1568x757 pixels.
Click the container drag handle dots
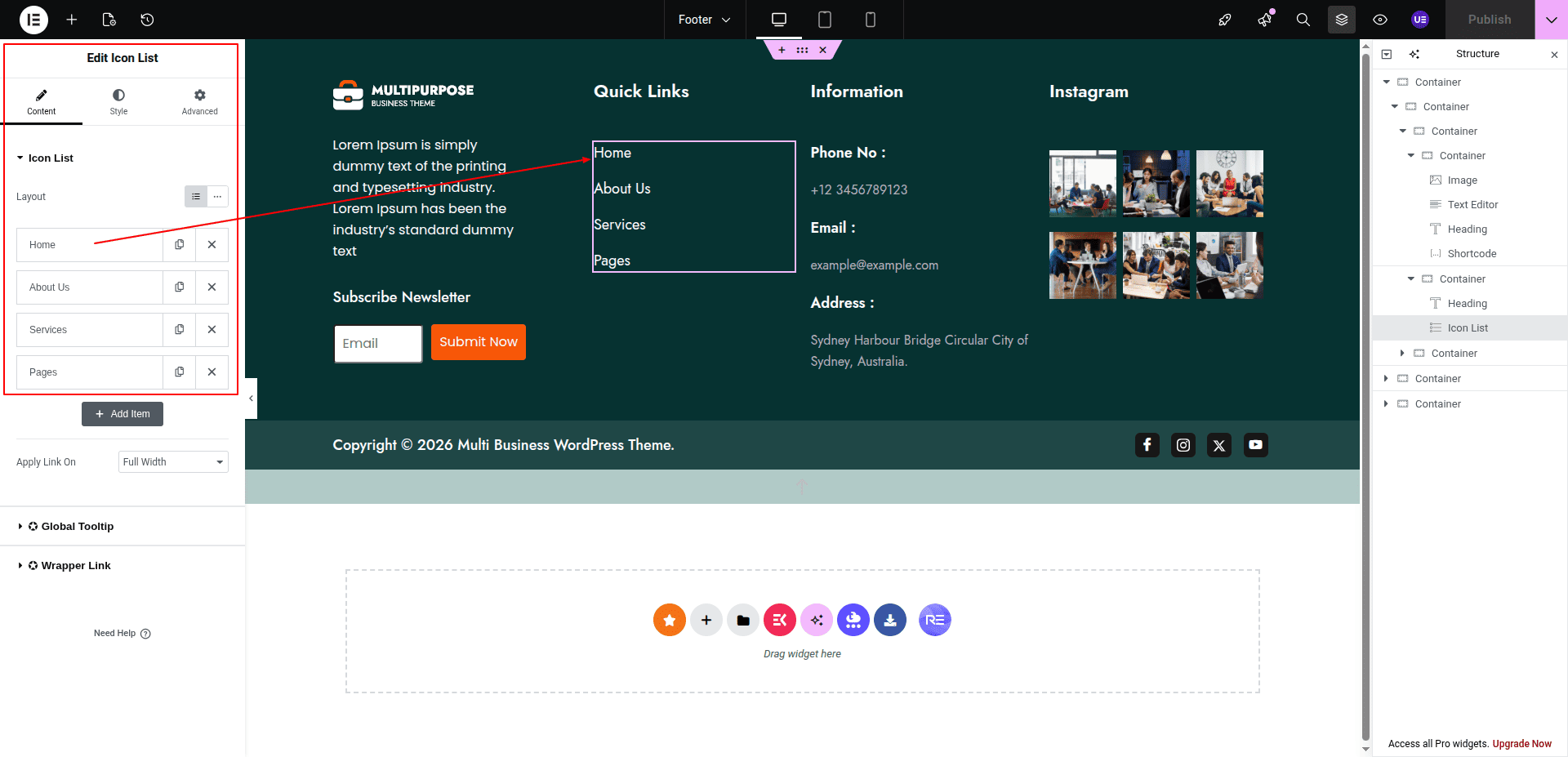coord(802,50)
